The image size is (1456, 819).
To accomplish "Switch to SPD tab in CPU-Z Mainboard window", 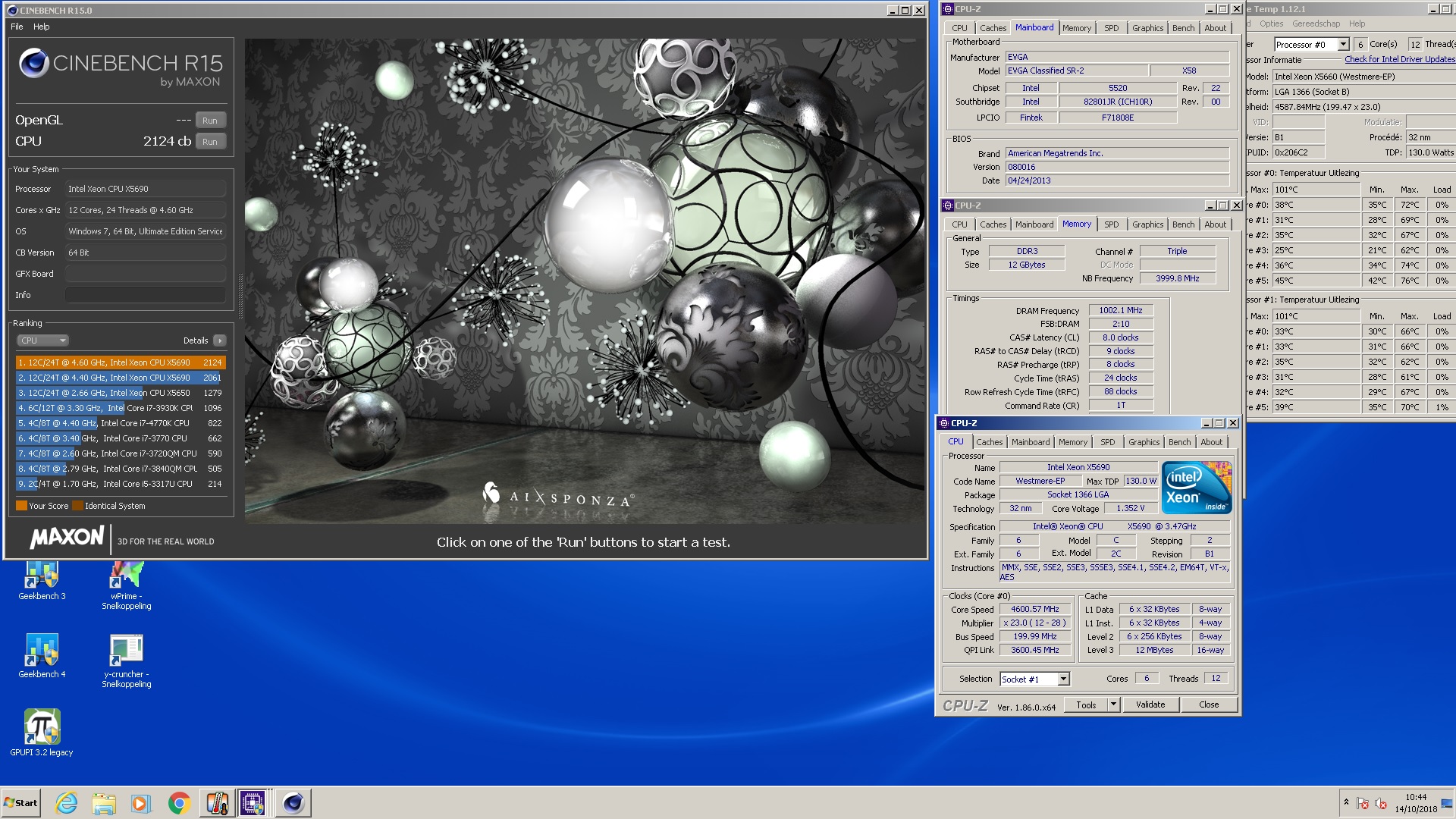I will pos(1111,28).
